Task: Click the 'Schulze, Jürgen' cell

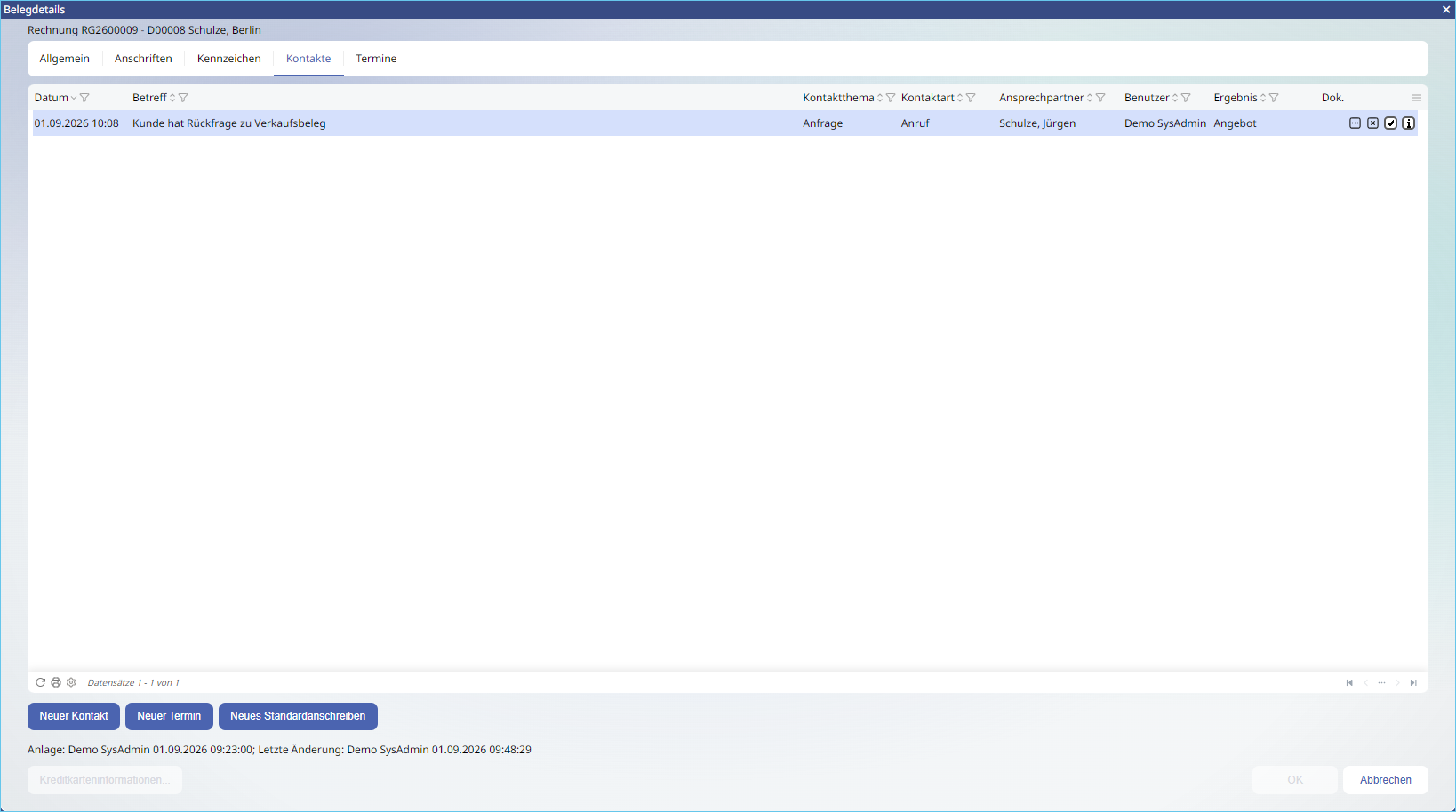Action: [1037, 123]
